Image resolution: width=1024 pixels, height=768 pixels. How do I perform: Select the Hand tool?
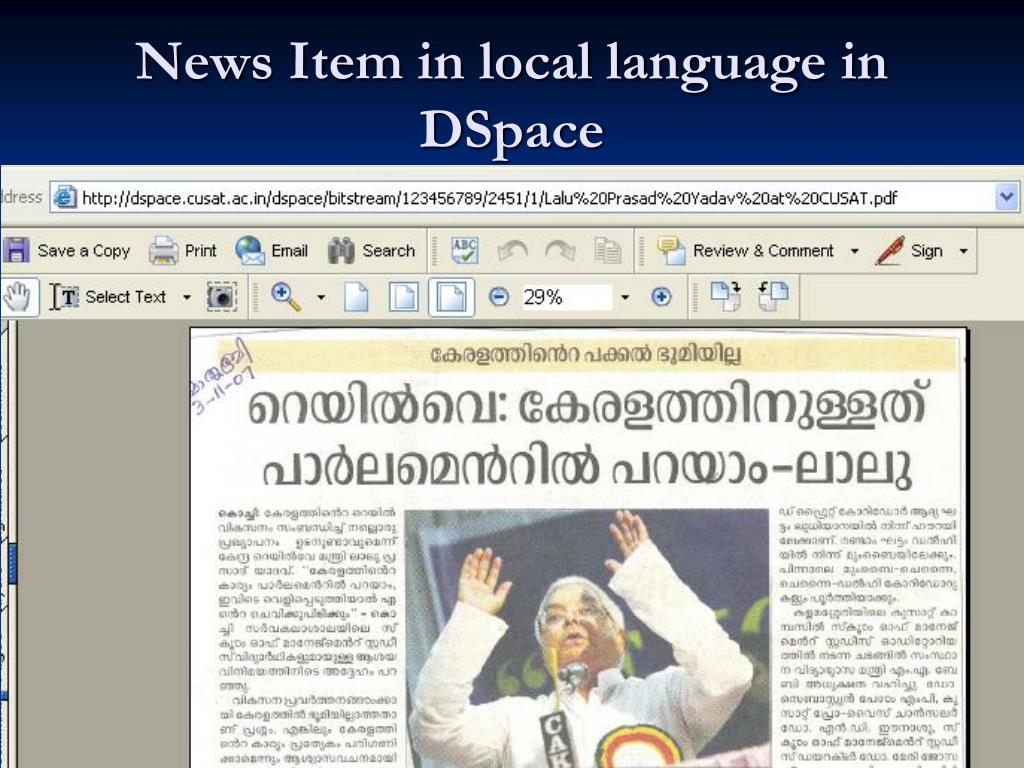[x=16, y=297]
